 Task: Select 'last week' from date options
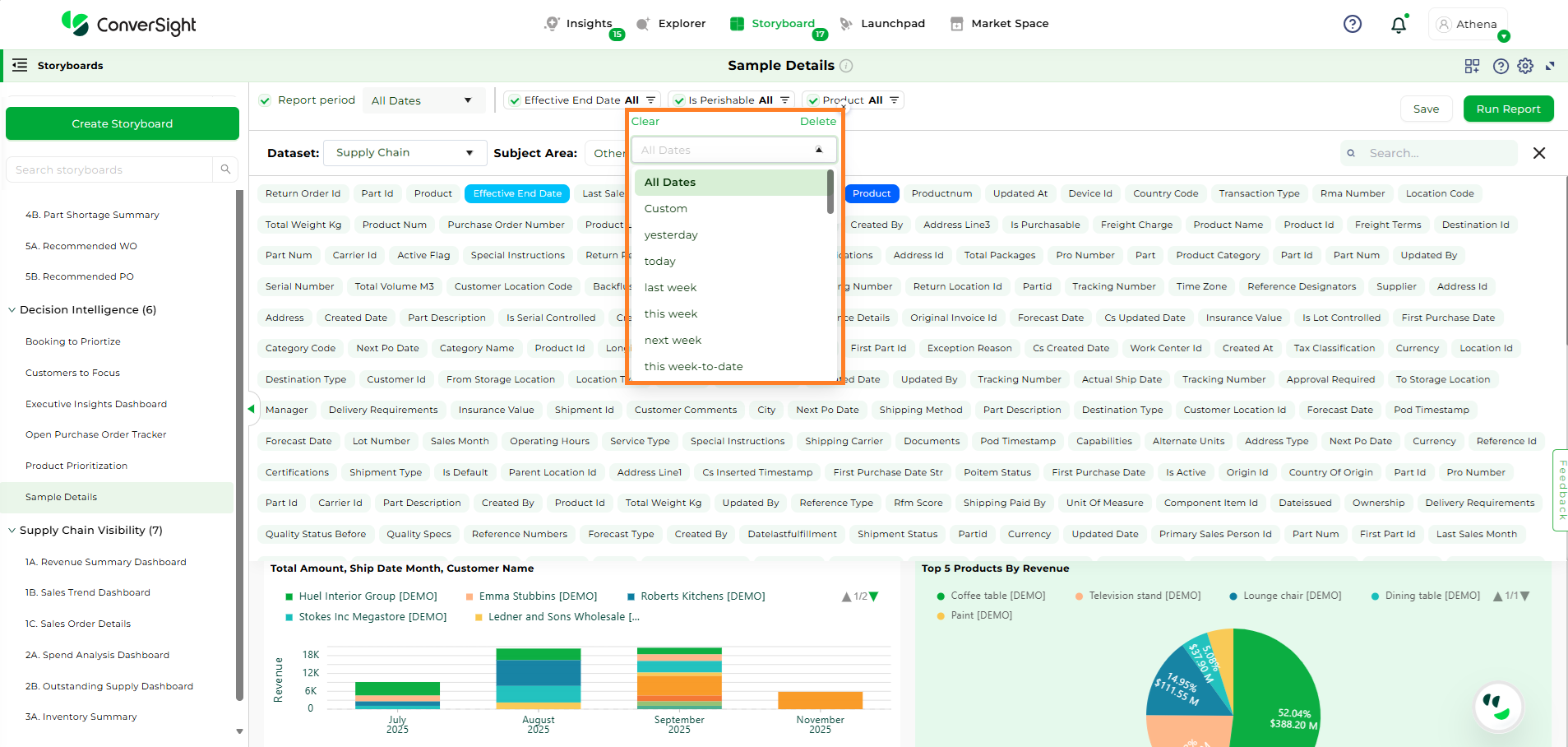670,287
